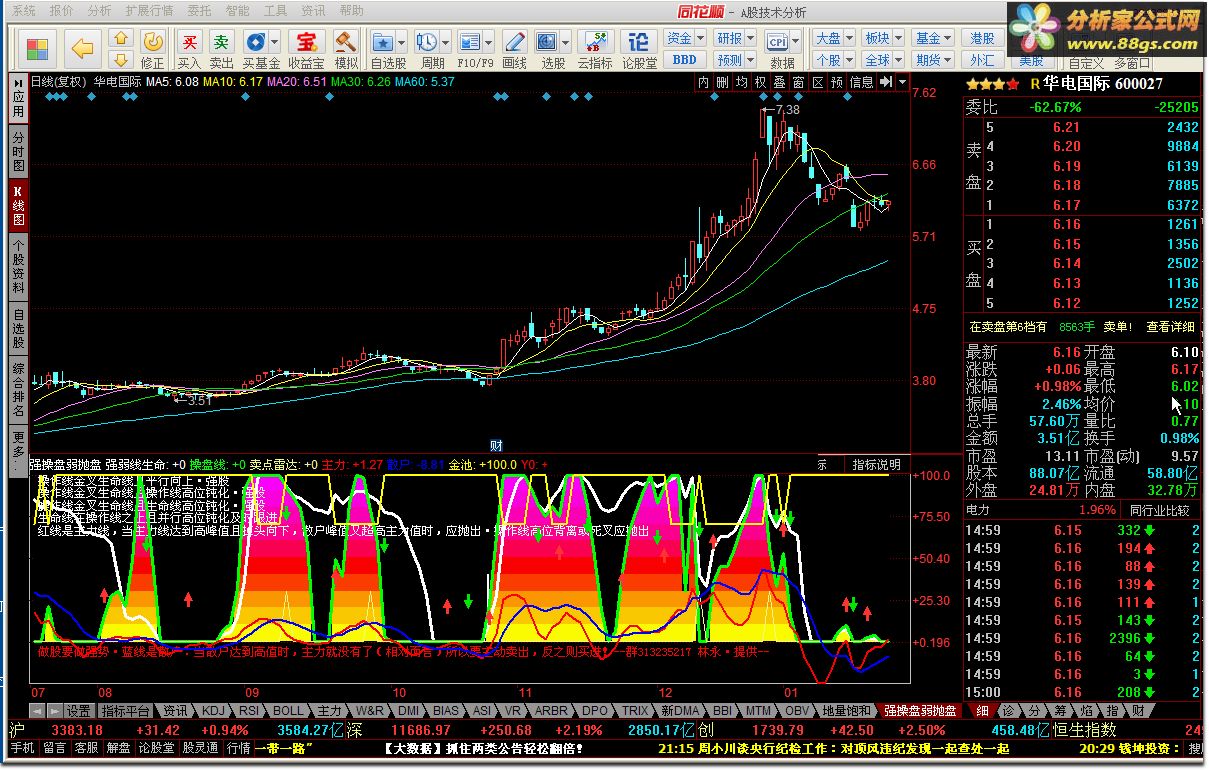This screenshot has height=770, width=1209.
Task: Toggle 窗 window option
Action: pyautogui.click(x=798, y=83)
